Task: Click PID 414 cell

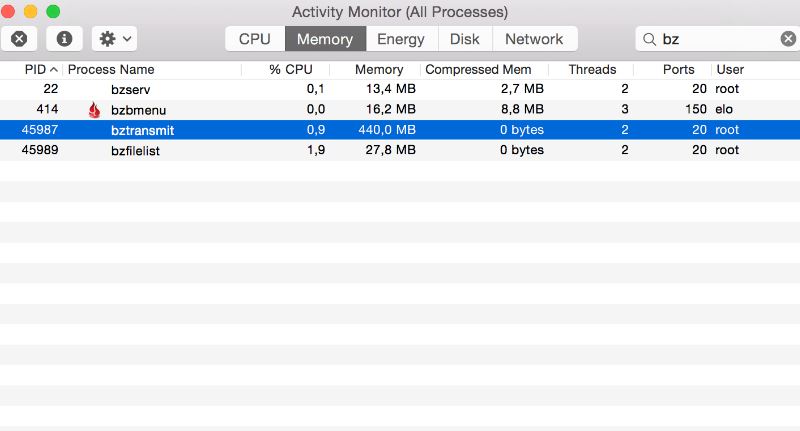Action: click(47, 109)
